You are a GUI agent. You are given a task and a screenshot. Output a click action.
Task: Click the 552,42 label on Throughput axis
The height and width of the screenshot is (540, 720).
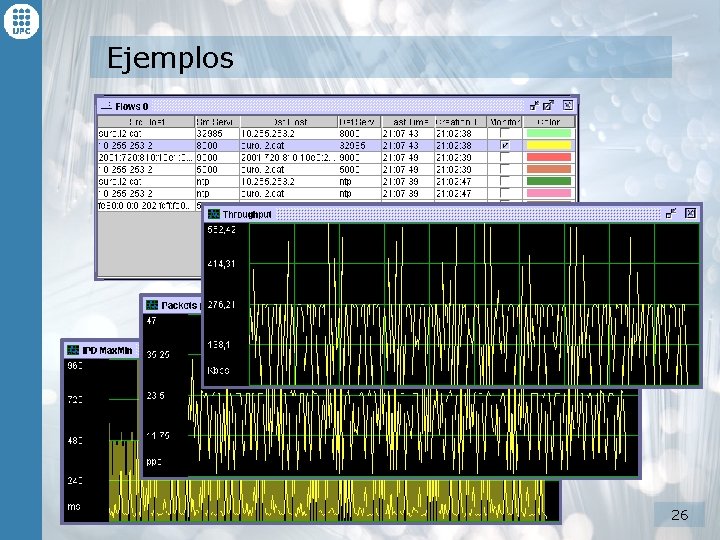coord(222,229)
